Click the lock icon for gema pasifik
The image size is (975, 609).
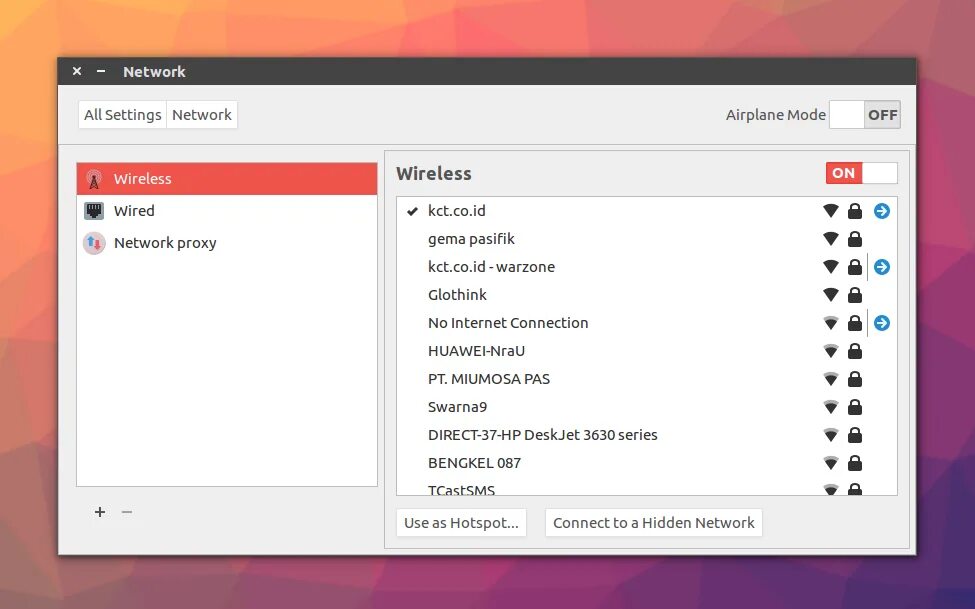click(855, 239)
